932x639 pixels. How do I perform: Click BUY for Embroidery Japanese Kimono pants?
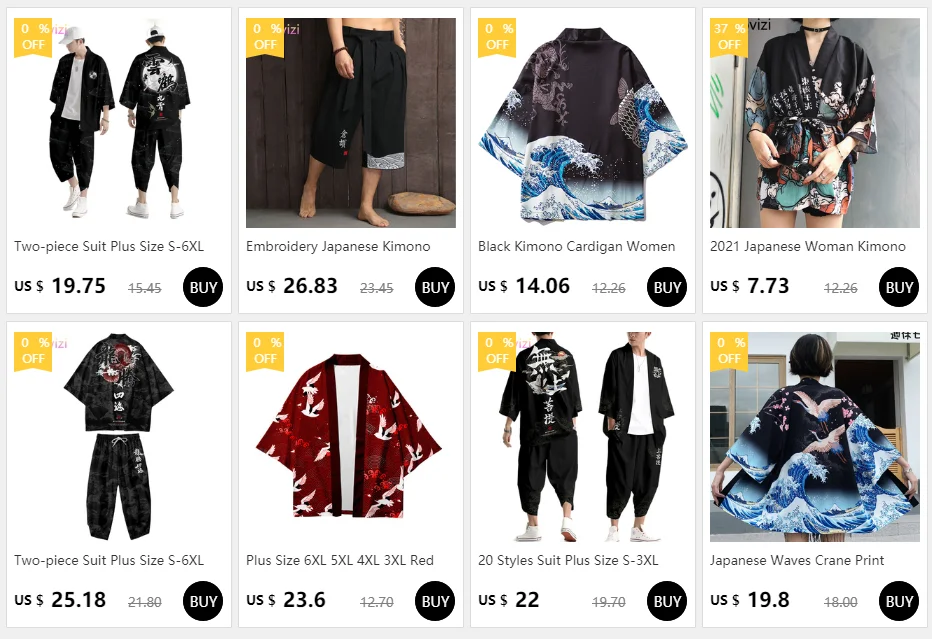pyautogui.click(x=434, y=287)
